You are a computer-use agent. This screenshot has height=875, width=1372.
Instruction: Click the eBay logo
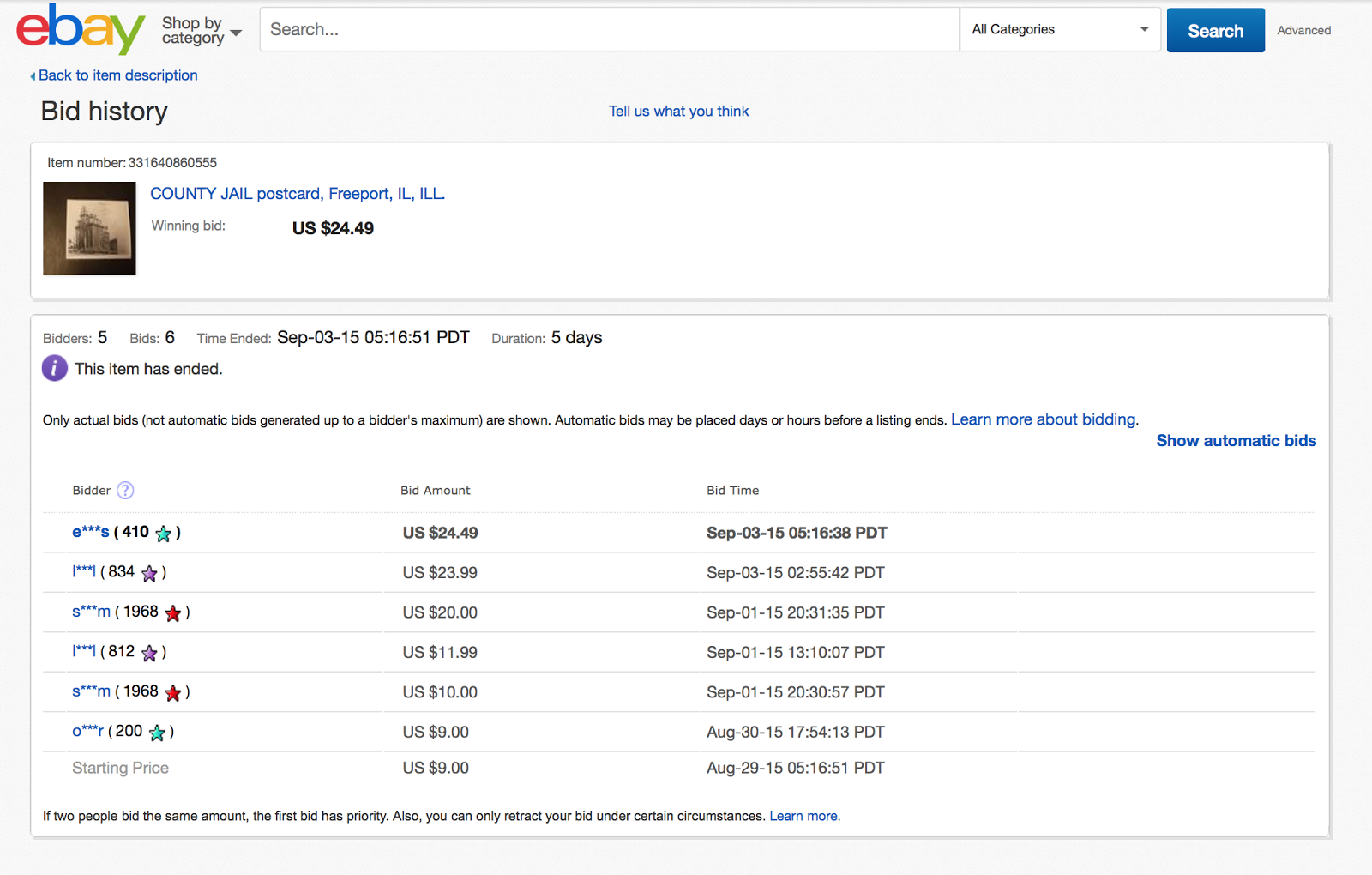click(81, 29)
